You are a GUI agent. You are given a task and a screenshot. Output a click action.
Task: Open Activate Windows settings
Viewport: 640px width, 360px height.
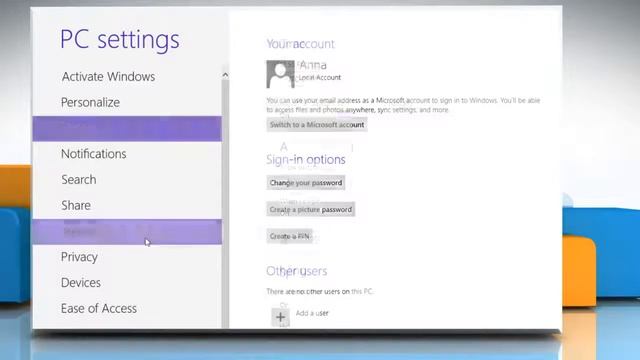[108, 76]
